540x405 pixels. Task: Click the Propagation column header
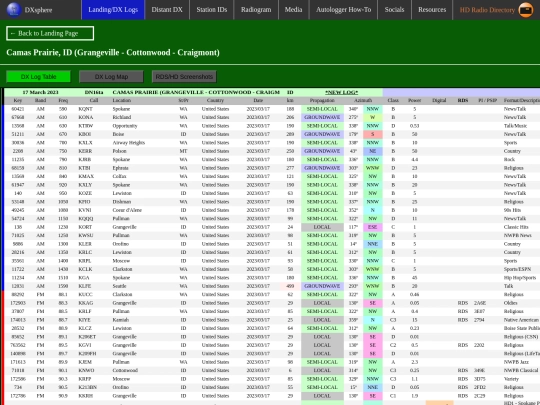pyautogui.click(x=322, y=101)
